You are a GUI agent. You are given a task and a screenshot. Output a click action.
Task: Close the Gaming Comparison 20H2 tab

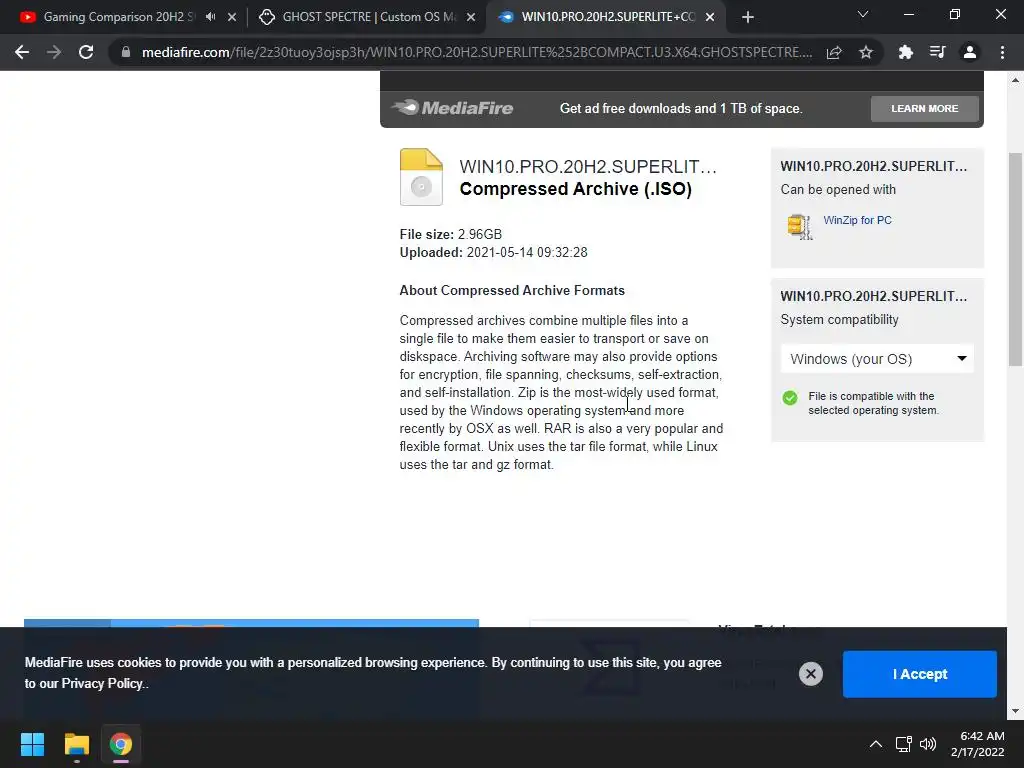coord(232,17)
